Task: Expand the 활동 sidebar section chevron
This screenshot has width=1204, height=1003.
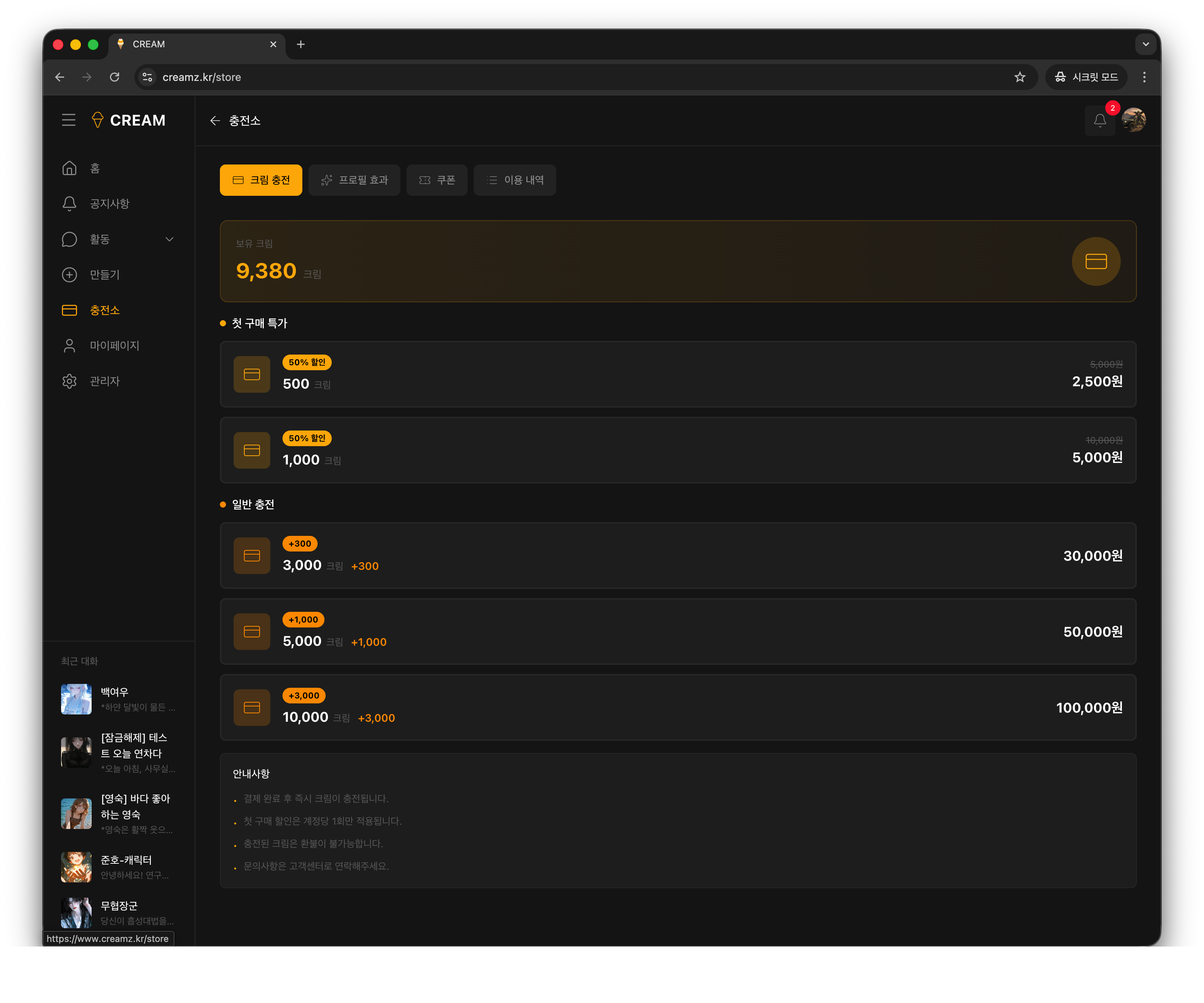Action: (169, 239)
